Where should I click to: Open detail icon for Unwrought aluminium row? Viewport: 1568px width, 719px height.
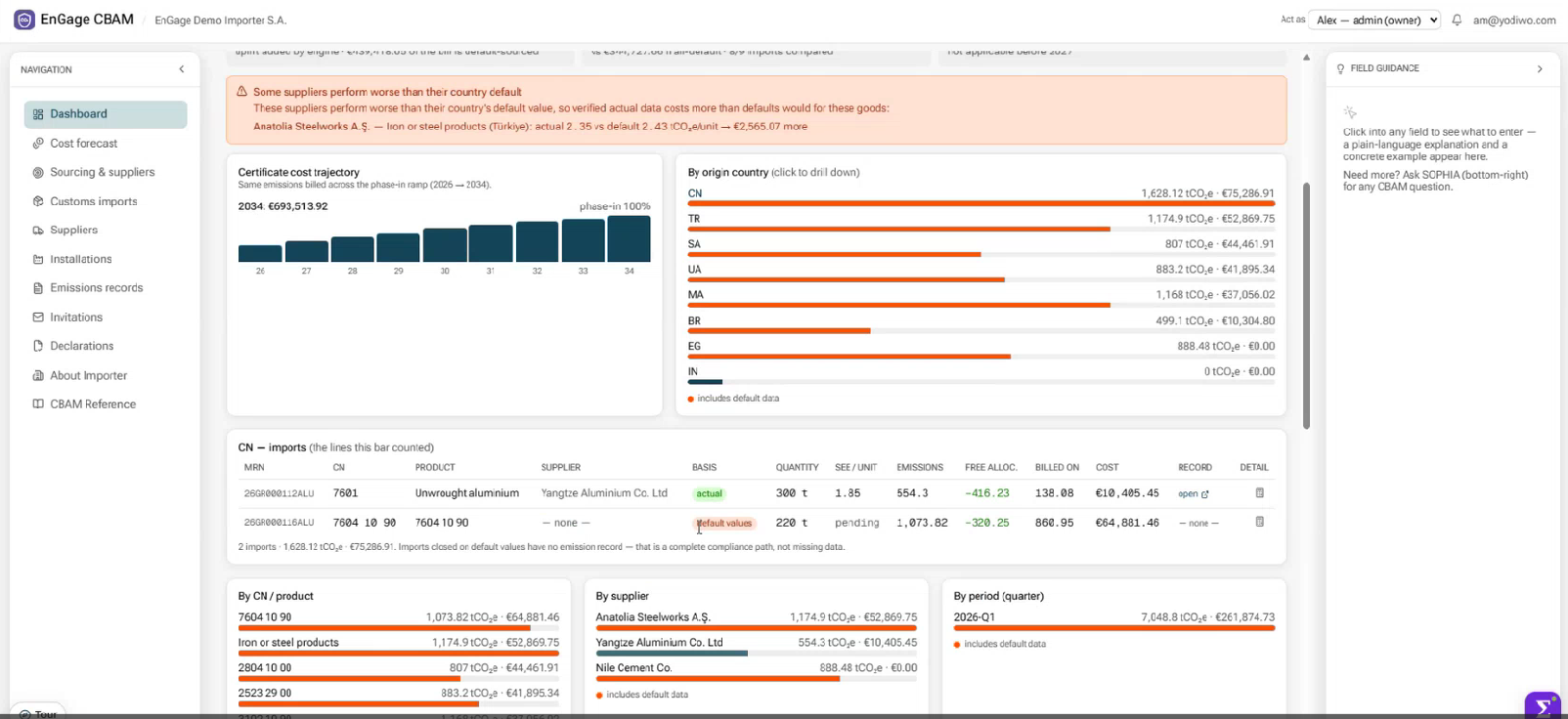click(x=1259, y=493)
